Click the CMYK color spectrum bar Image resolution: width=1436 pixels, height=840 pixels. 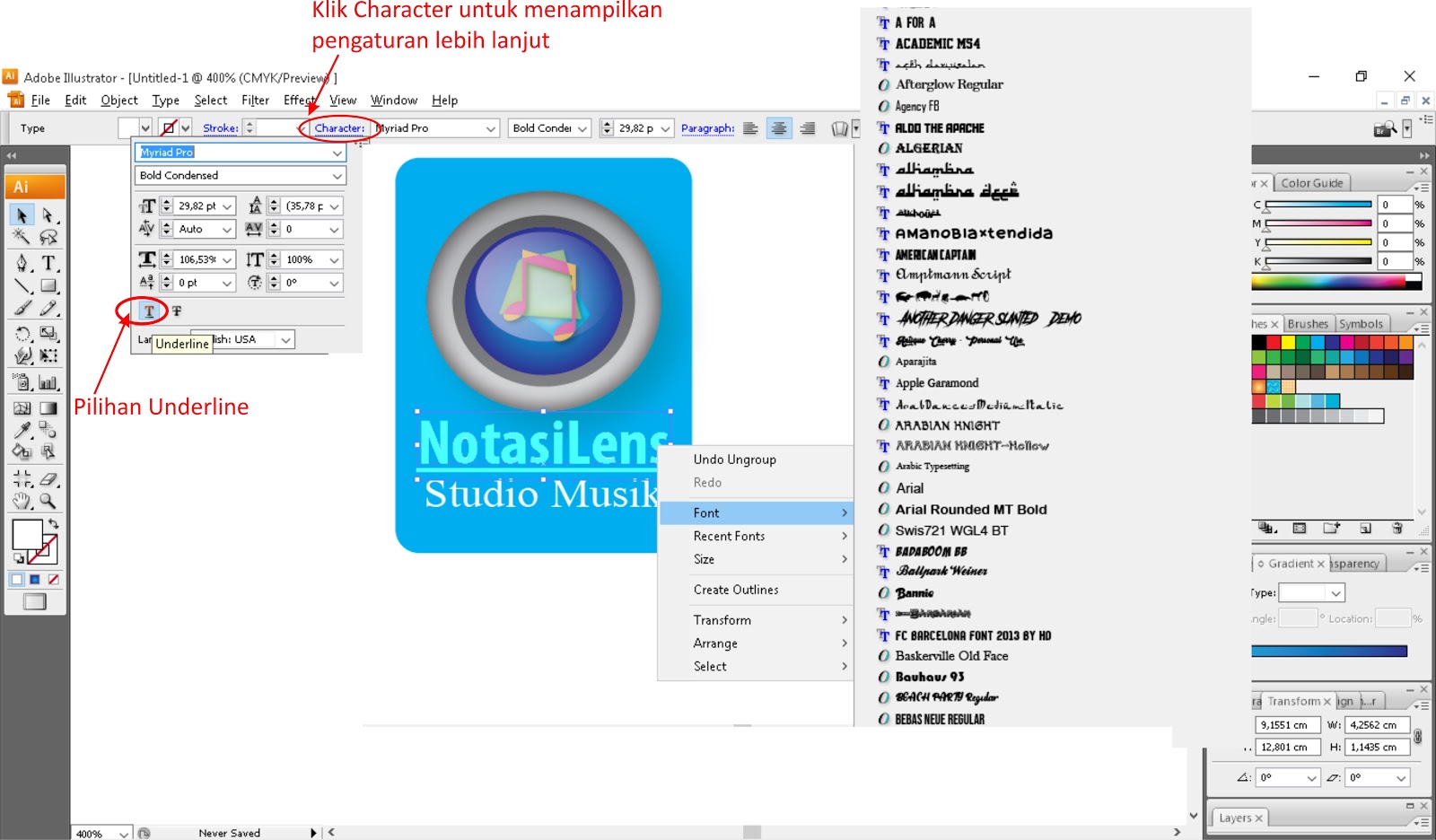pos(1336,282)
